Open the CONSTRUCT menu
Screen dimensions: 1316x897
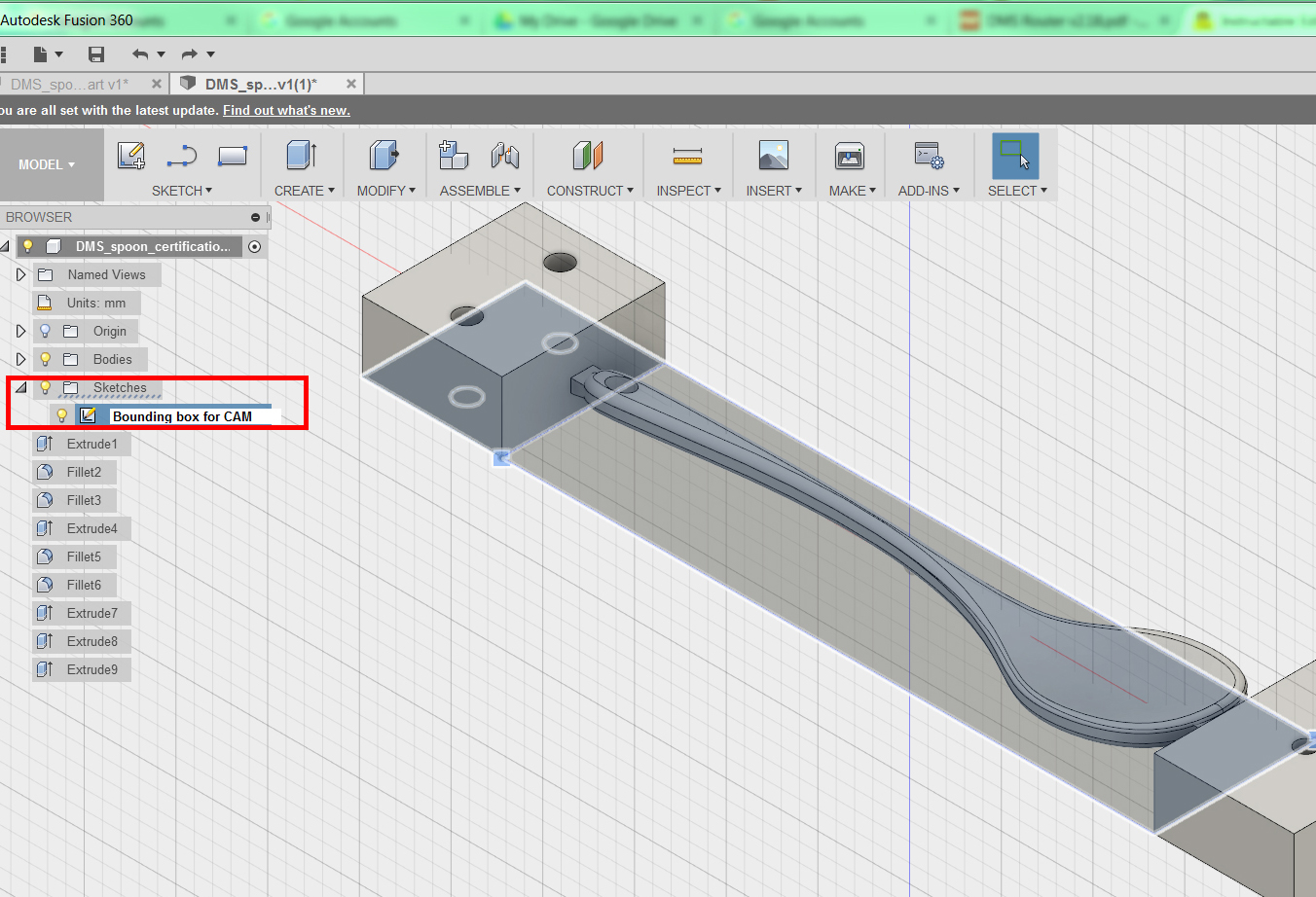(x=590, y=191)
